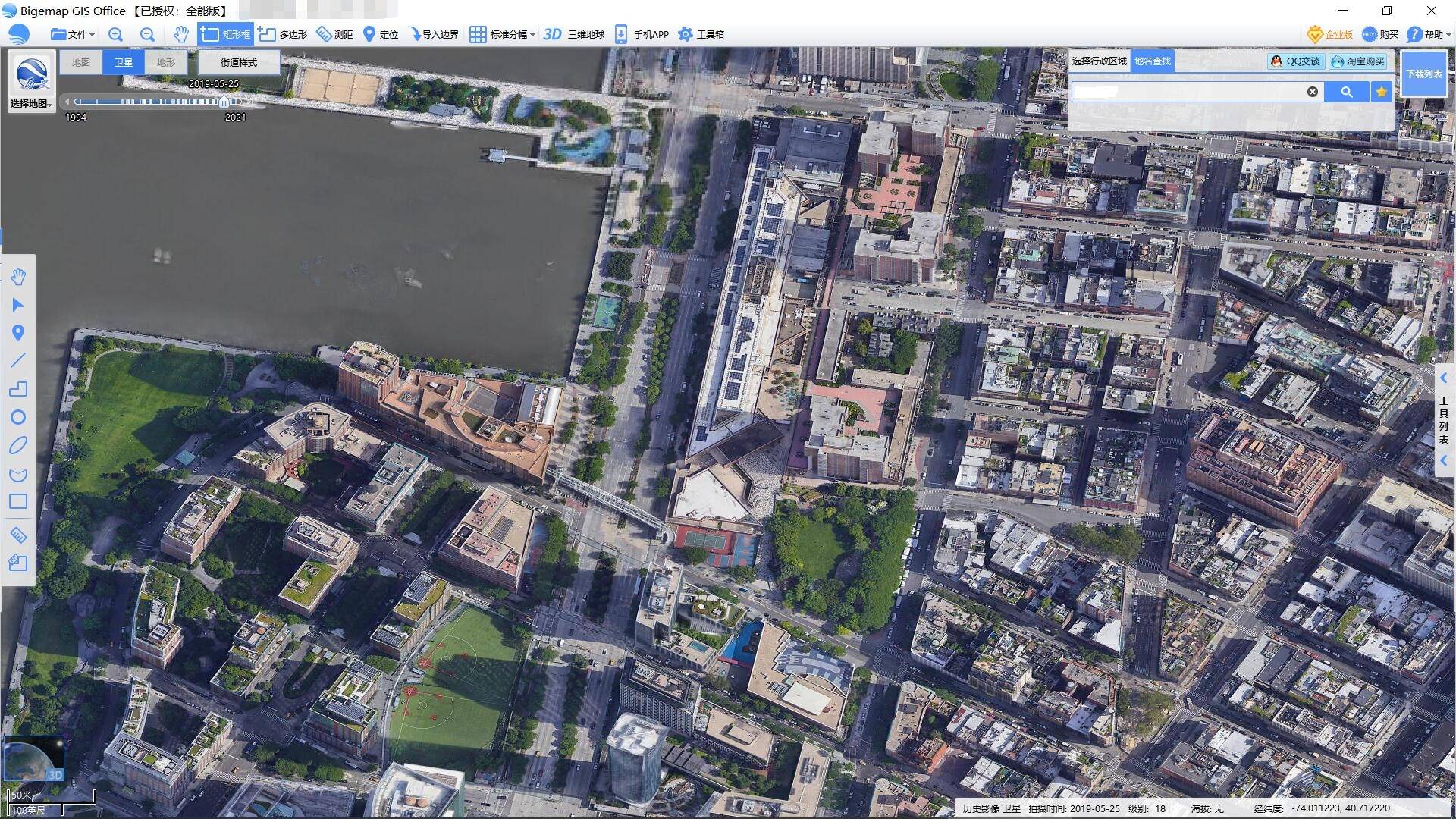Open the 文件 file dropdown menu
This screenshot has width=1456, height=819.
73,34
